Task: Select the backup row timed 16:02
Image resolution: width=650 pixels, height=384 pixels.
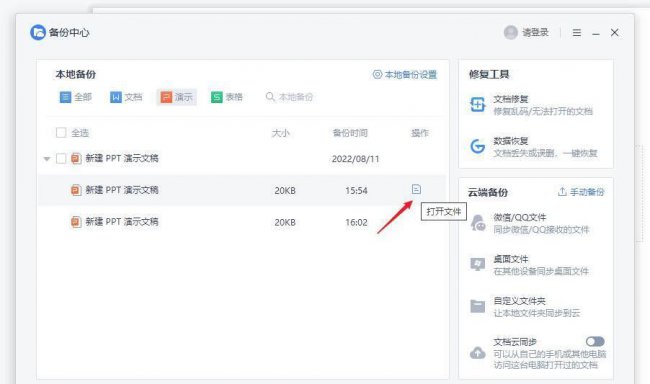Action: coord(242,222)
